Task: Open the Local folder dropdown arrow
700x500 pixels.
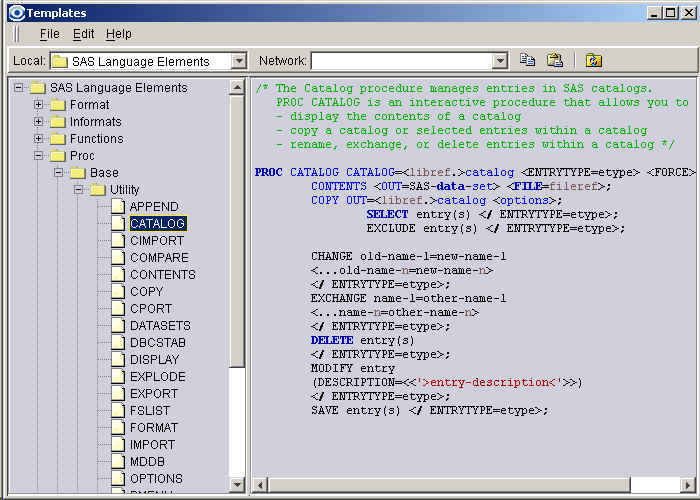Action: (x=239, y=61)
